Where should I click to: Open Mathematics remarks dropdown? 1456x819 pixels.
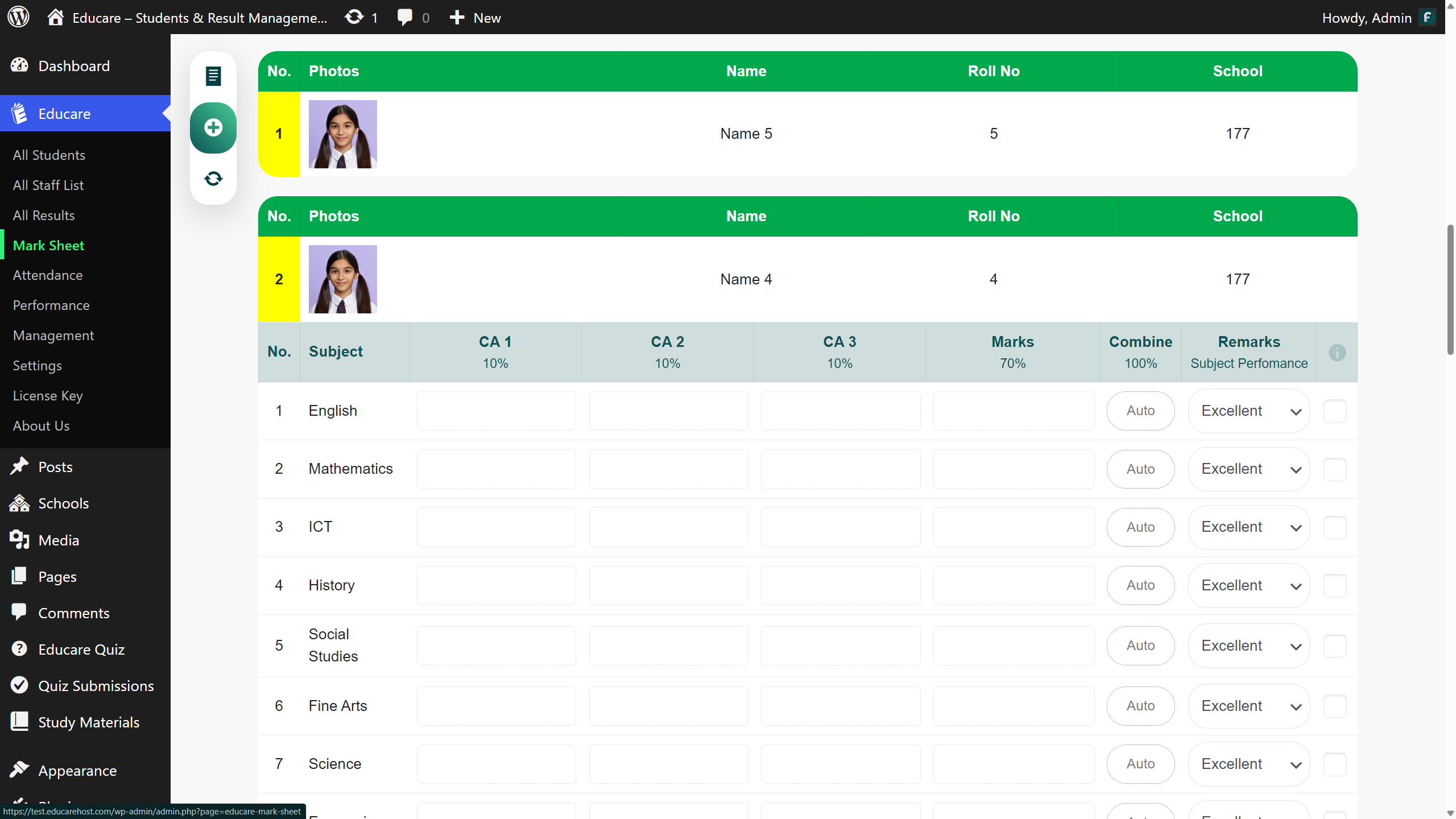click(1249, 469)
